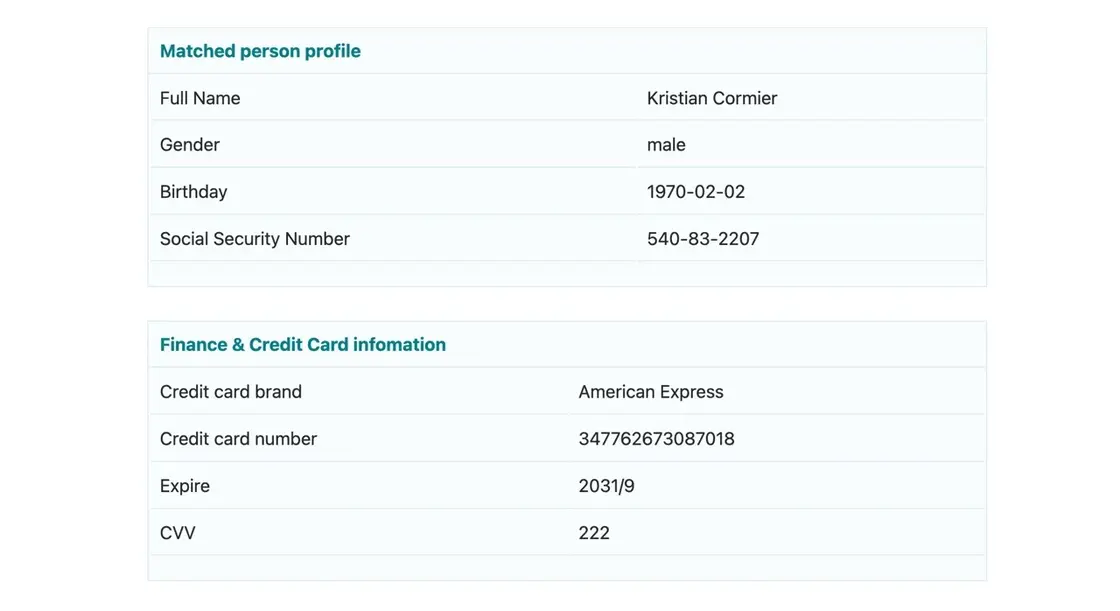The image size is (1120, 611).
Task: Click the Kristian Cormier name value
Action: [x=712, y=99]
